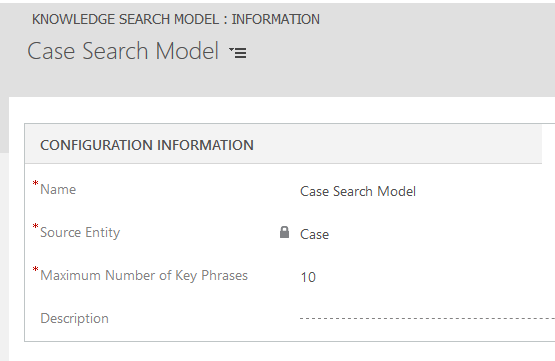Click the gray vertical strip left of the form
Viewport: 555px width, 361px height.
[x=4, y=124]
